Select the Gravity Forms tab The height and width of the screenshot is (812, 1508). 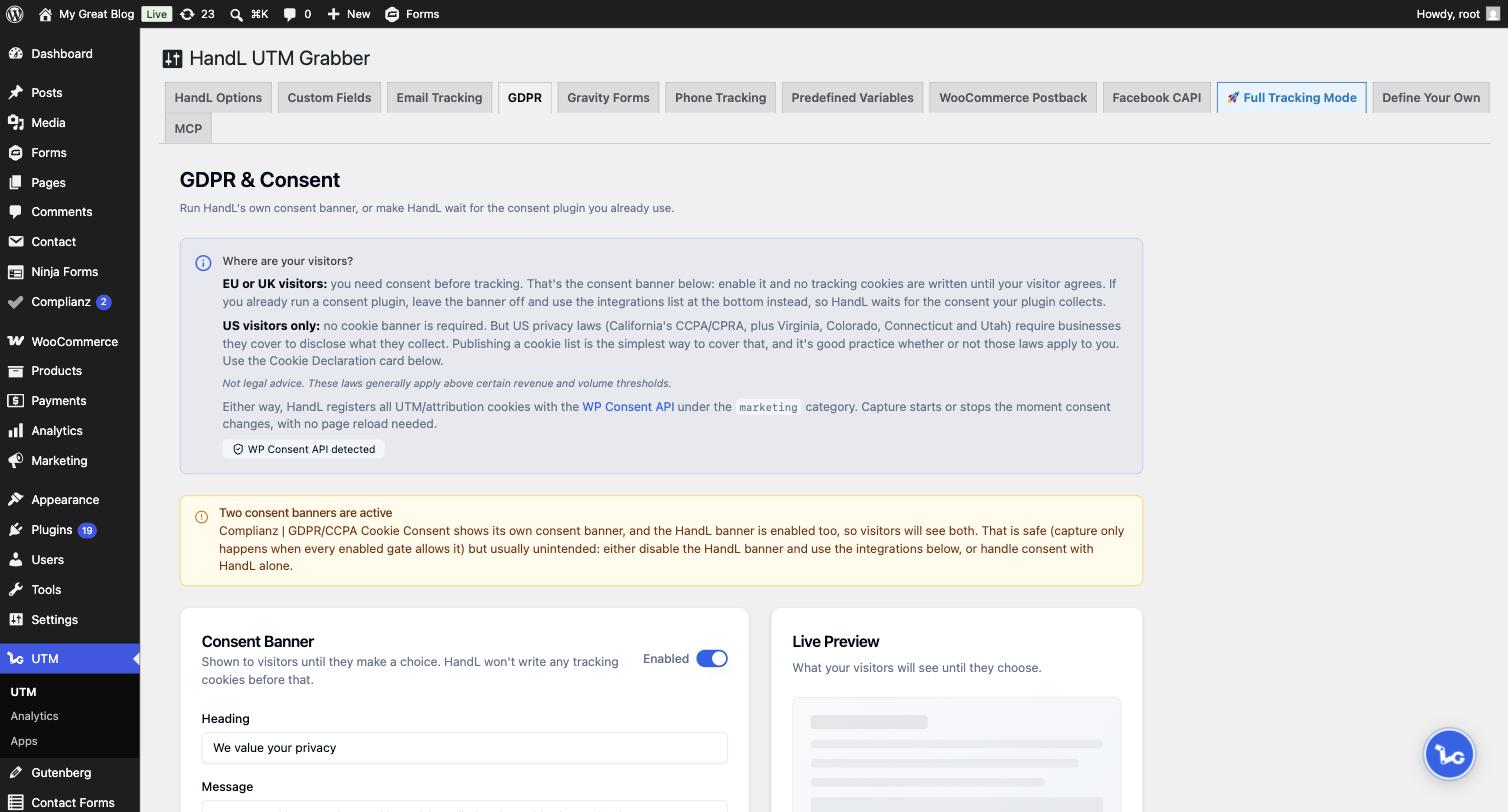(608, 98)
